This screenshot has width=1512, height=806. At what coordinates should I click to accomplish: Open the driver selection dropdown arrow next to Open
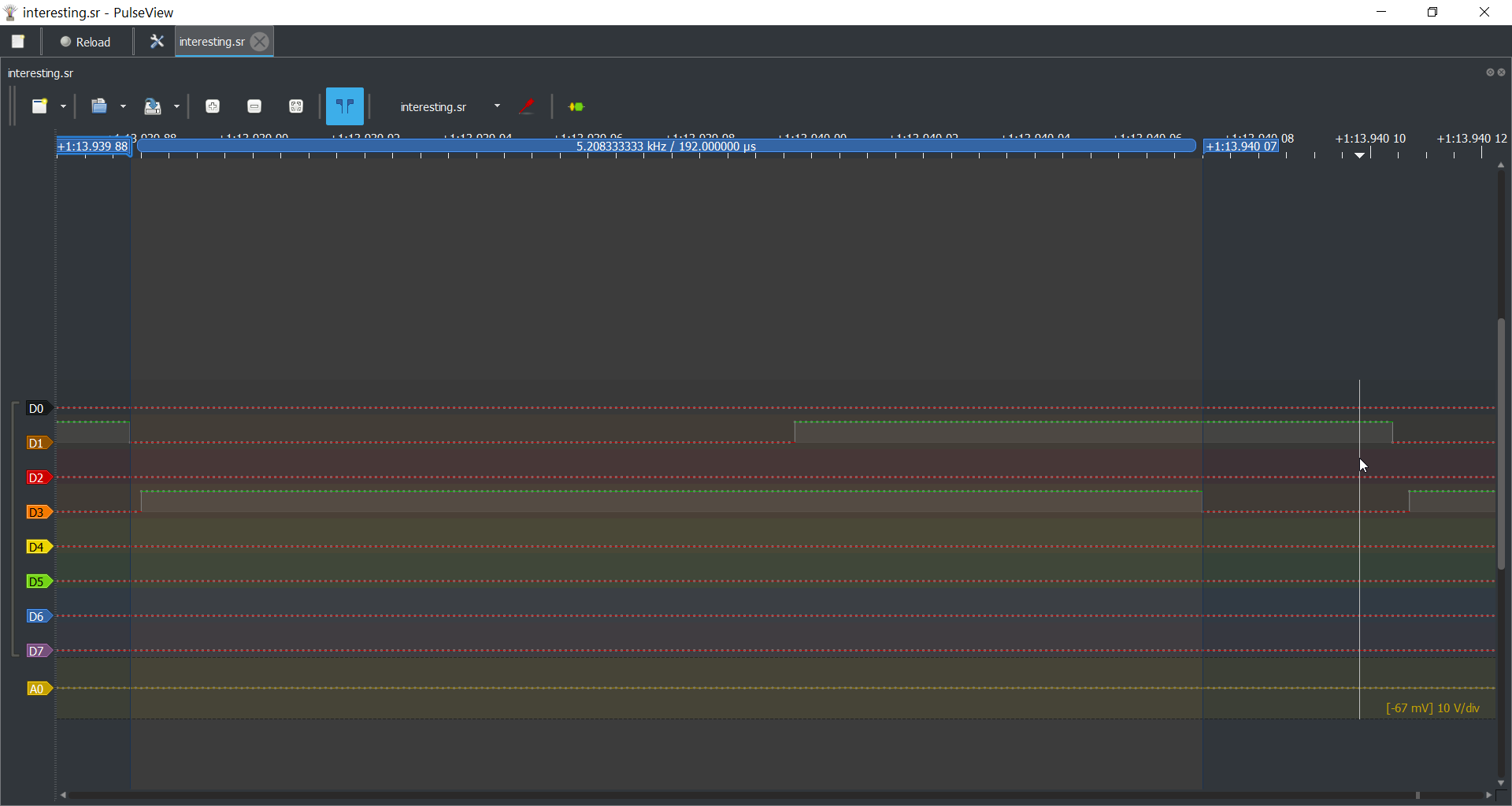(123, 106)
